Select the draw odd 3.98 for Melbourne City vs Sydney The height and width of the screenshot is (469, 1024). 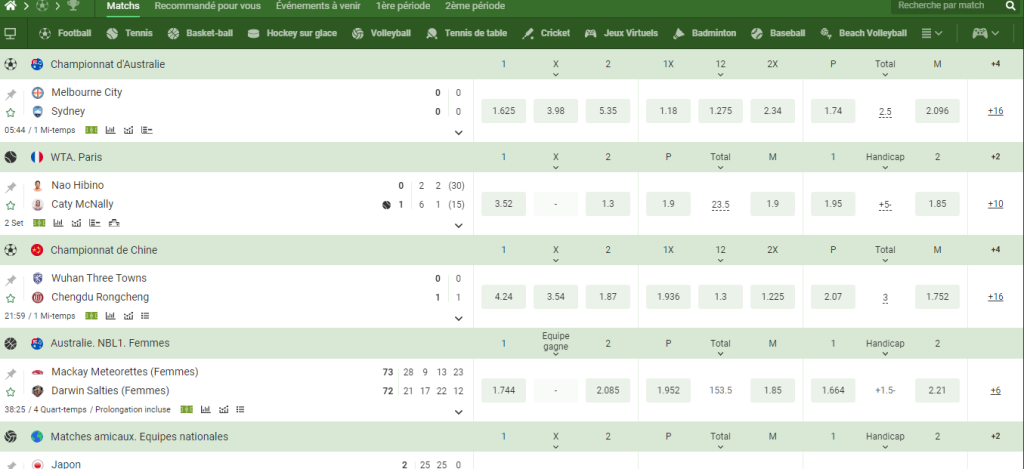click(556, 111)
